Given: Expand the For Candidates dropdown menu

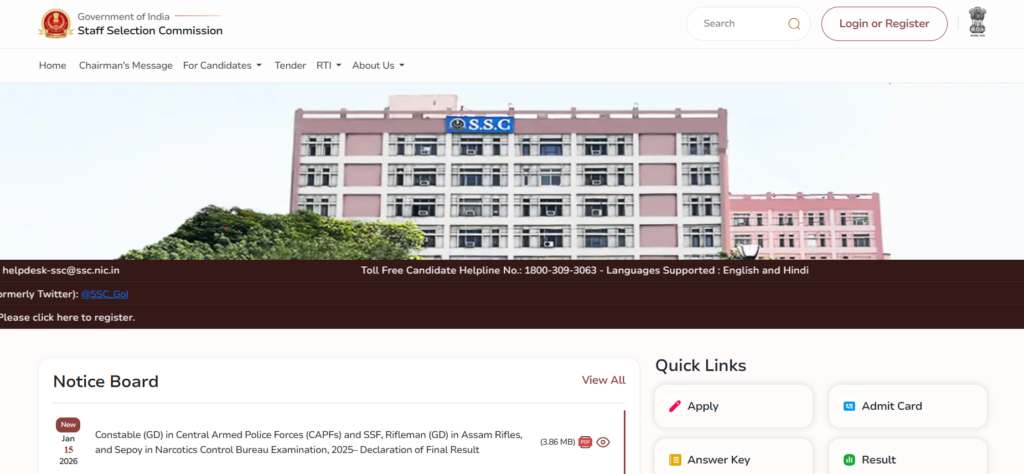Looking at the screenshot, I should pos(222,66).
